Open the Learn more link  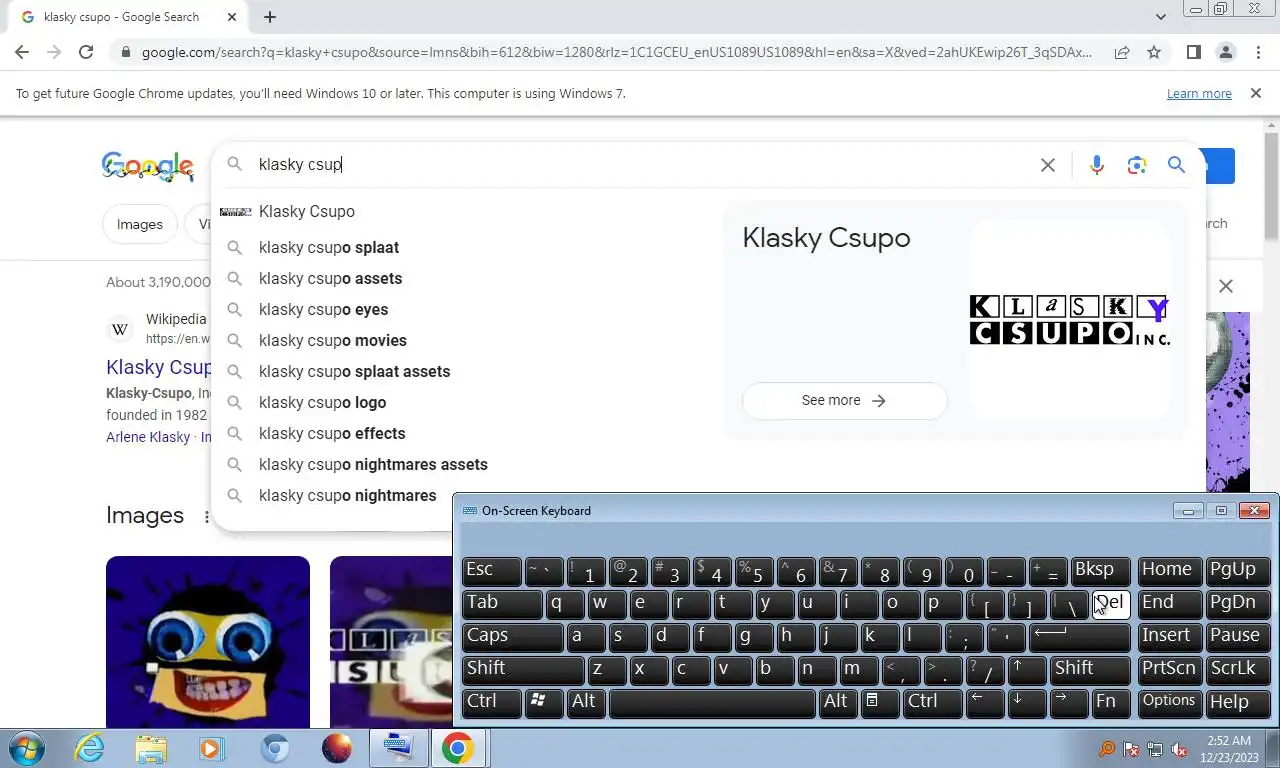click(x=1199, y=94)
